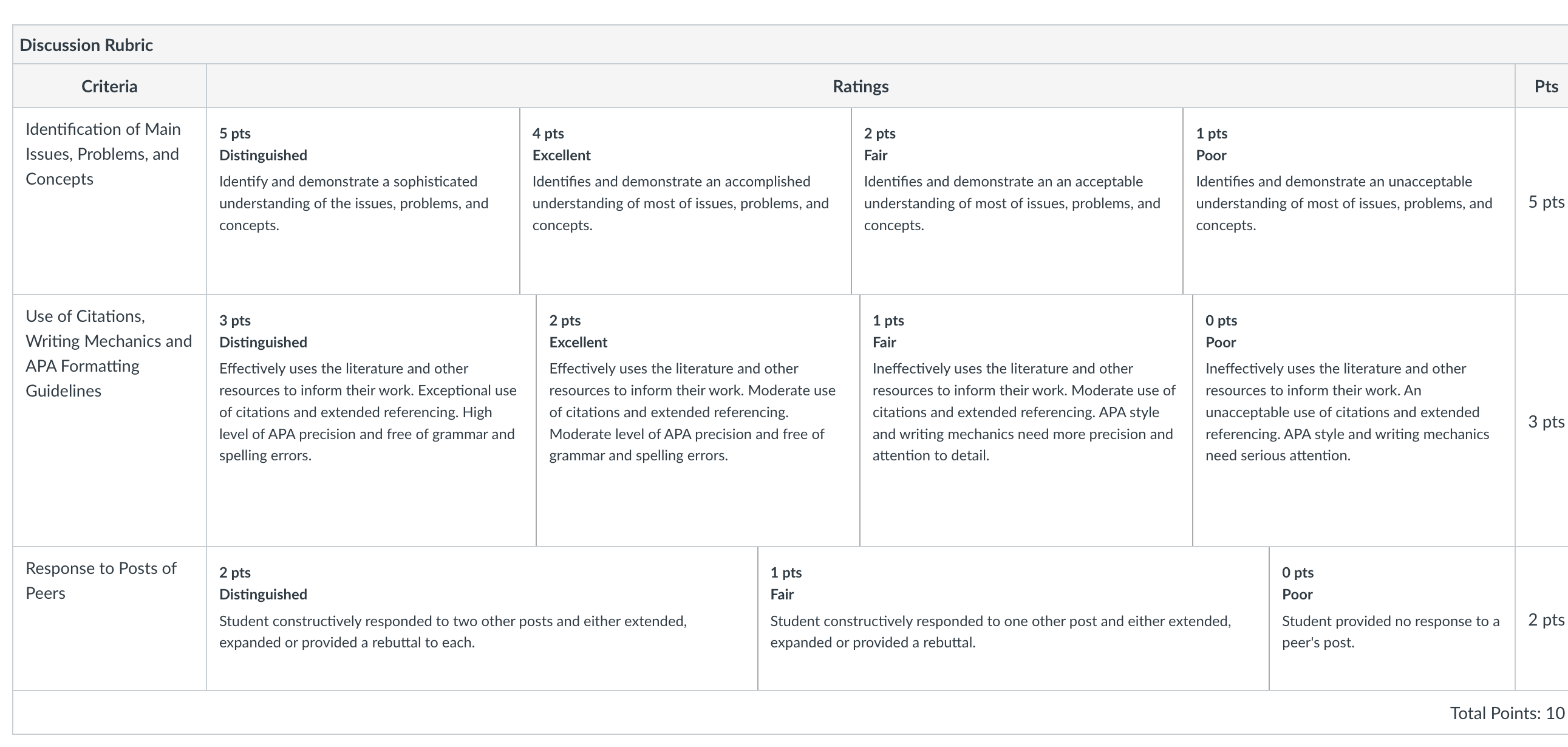Click the Total Points: 10 text
The width and height of the screenshot is (1568, 747).
pyautogui.click(x=1507, y=713)
